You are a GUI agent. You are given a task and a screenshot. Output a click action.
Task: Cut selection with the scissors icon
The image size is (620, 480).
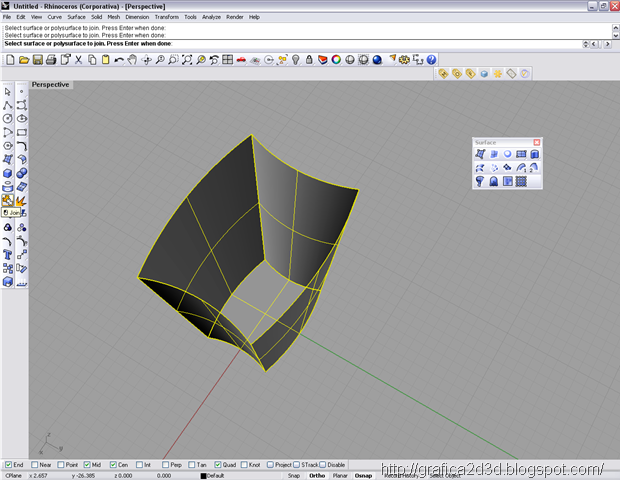tap(78, 60)
